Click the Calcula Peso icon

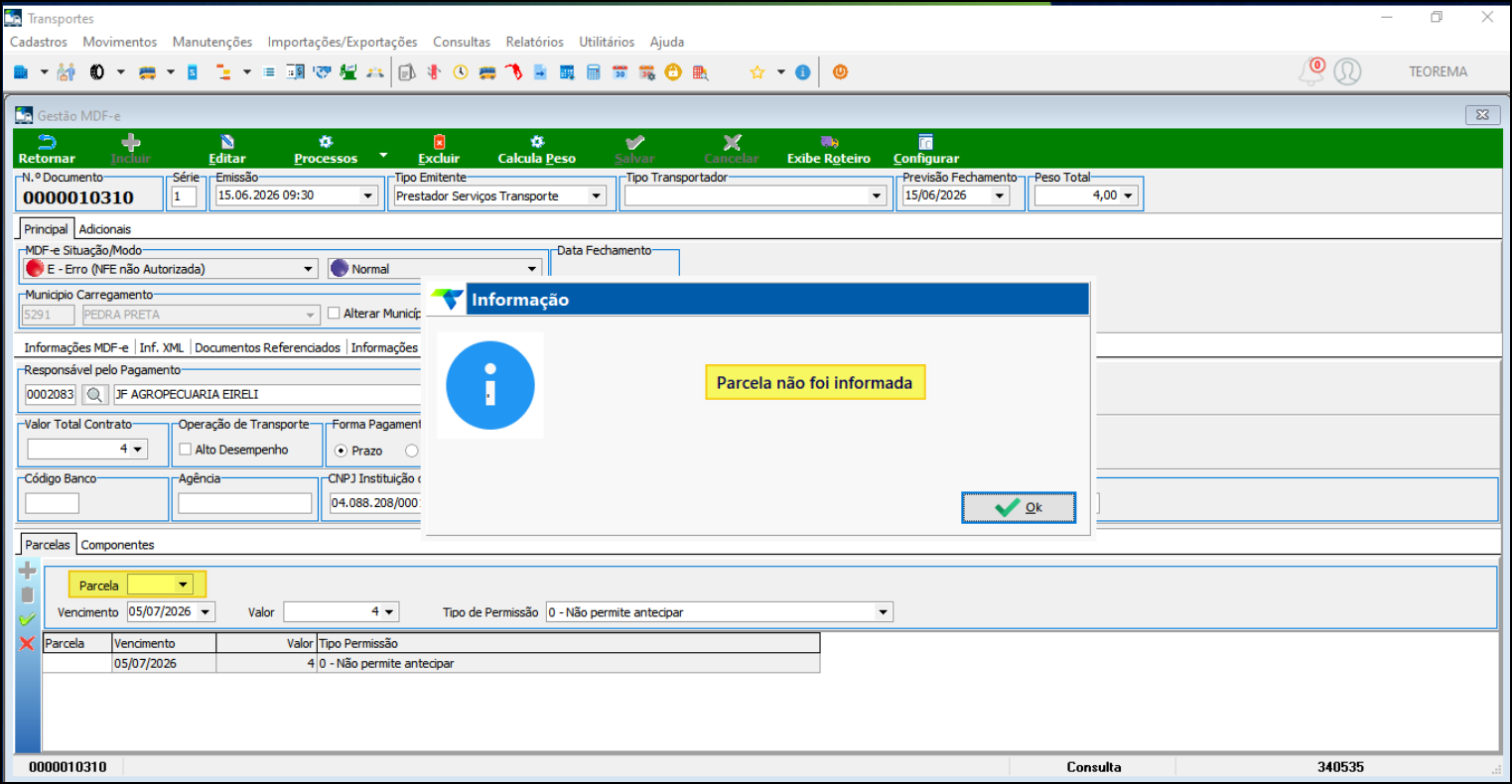[537, 142]
